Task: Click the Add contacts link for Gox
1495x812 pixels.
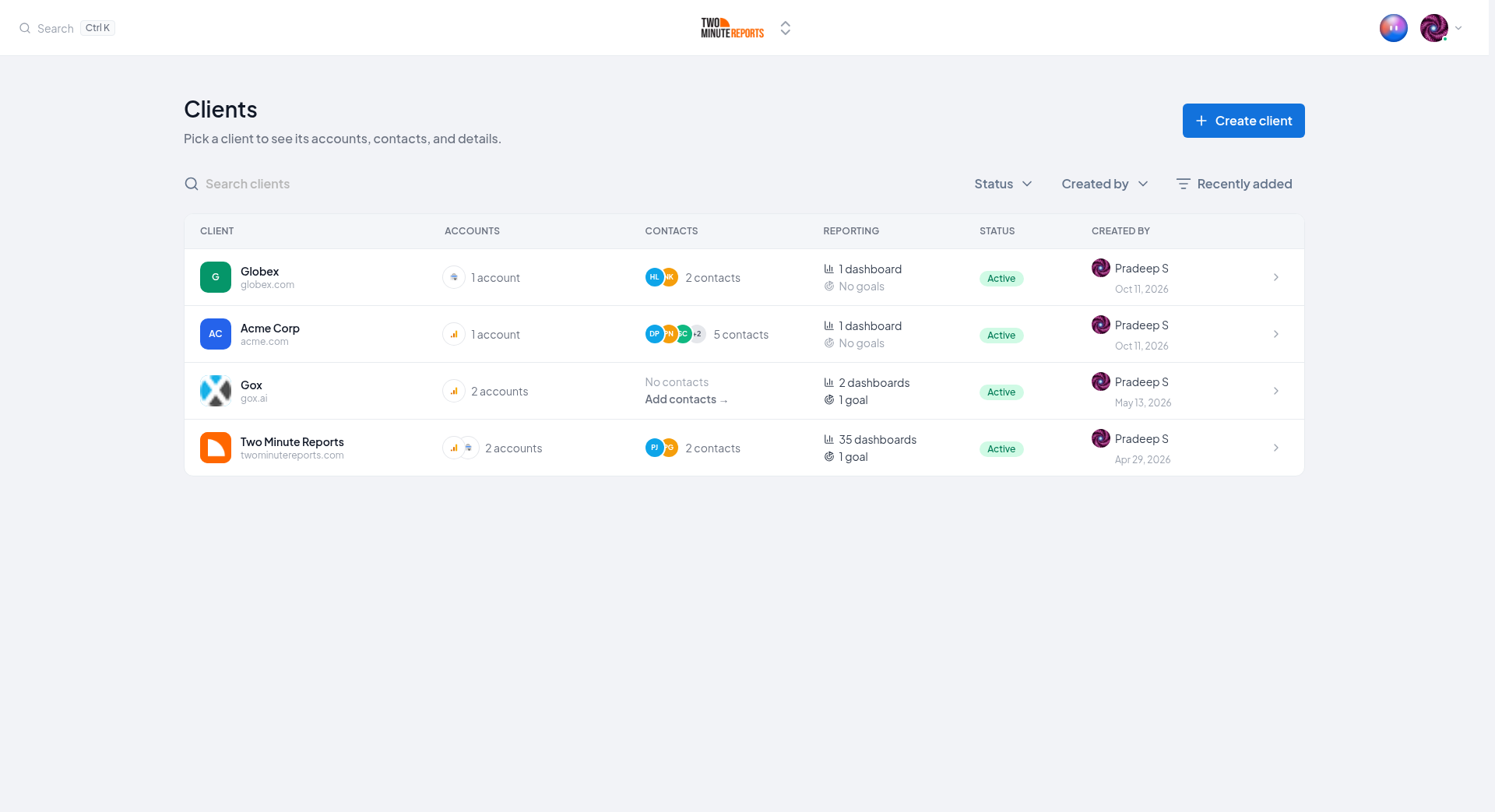Action: click(x=686, y=399)
